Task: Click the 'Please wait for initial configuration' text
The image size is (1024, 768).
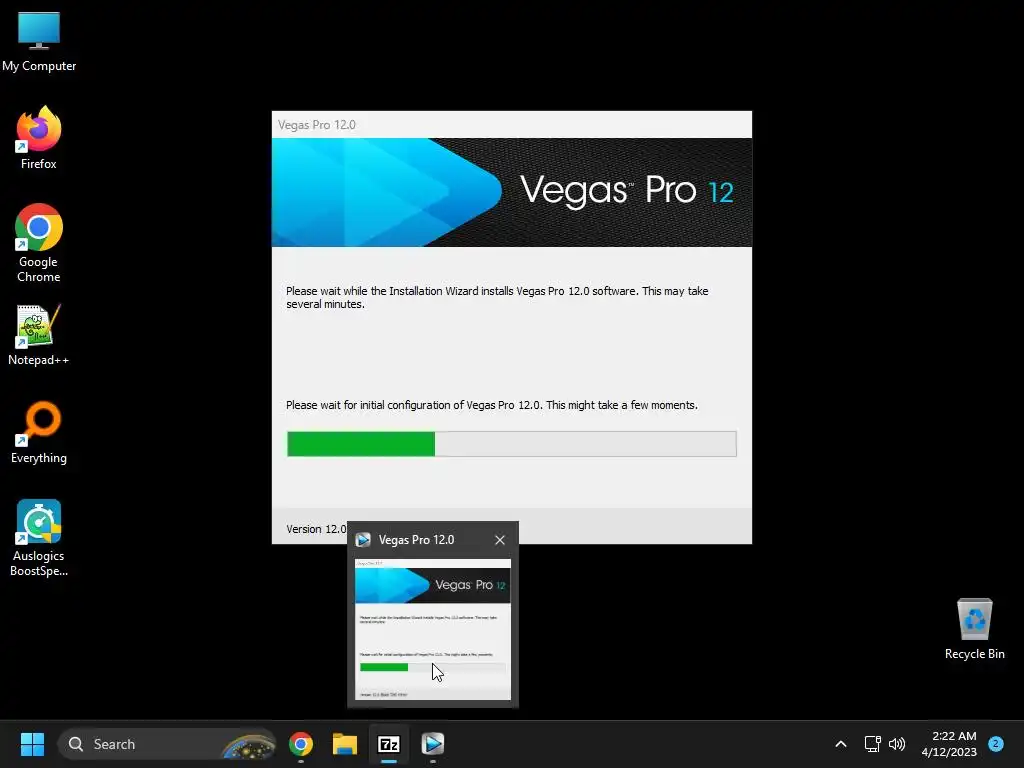Action: [492, 405]
